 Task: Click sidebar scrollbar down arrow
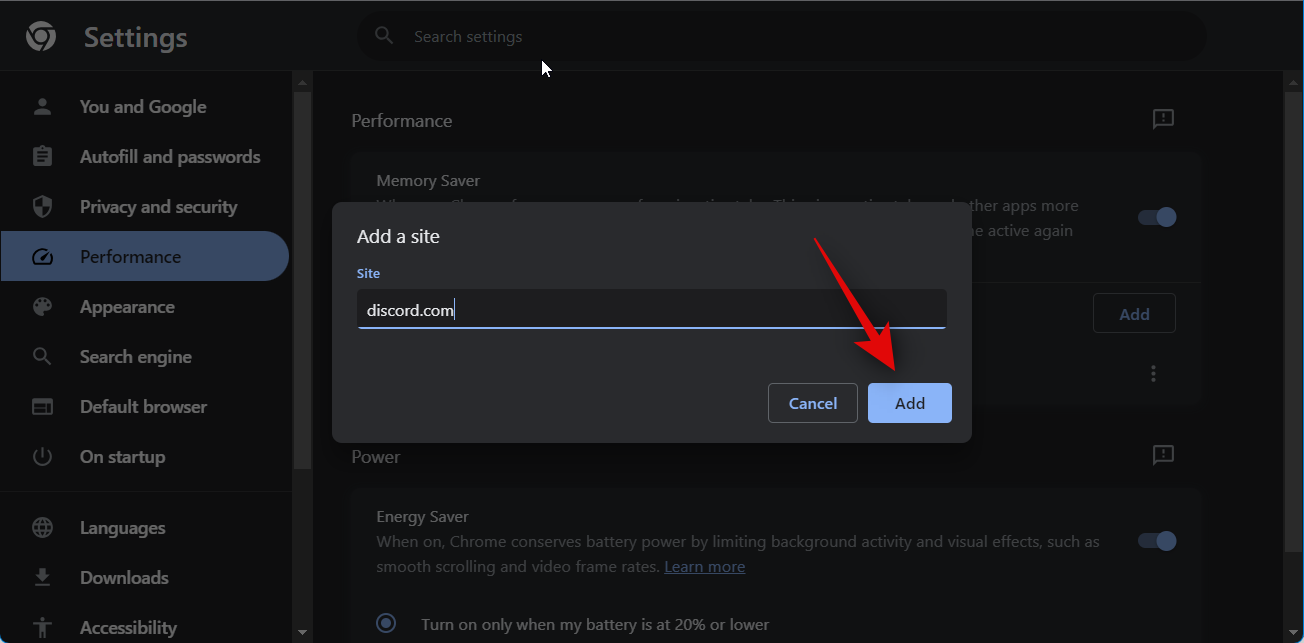point(303,633)
